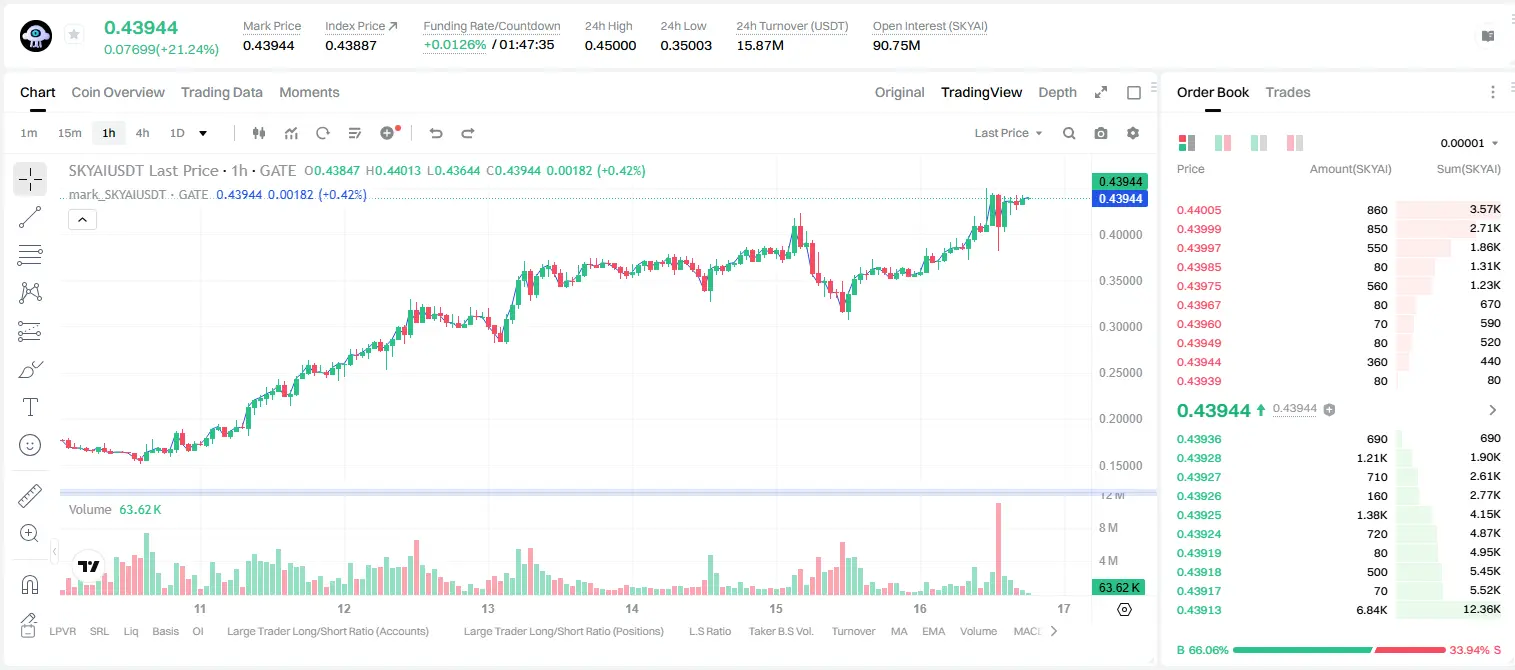Collapse the indicator legend chevron

(x=82, y=220)
